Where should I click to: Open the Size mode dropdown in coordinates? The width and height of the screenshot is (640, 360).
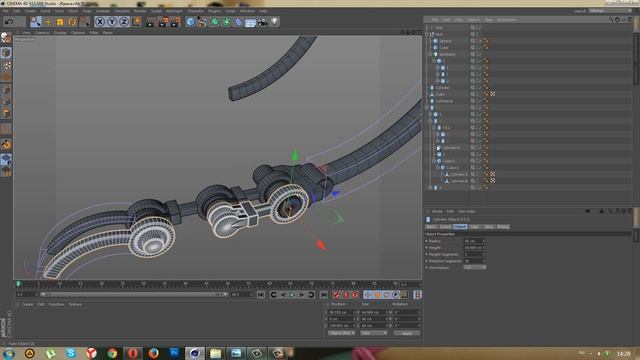tap(373, 333)
